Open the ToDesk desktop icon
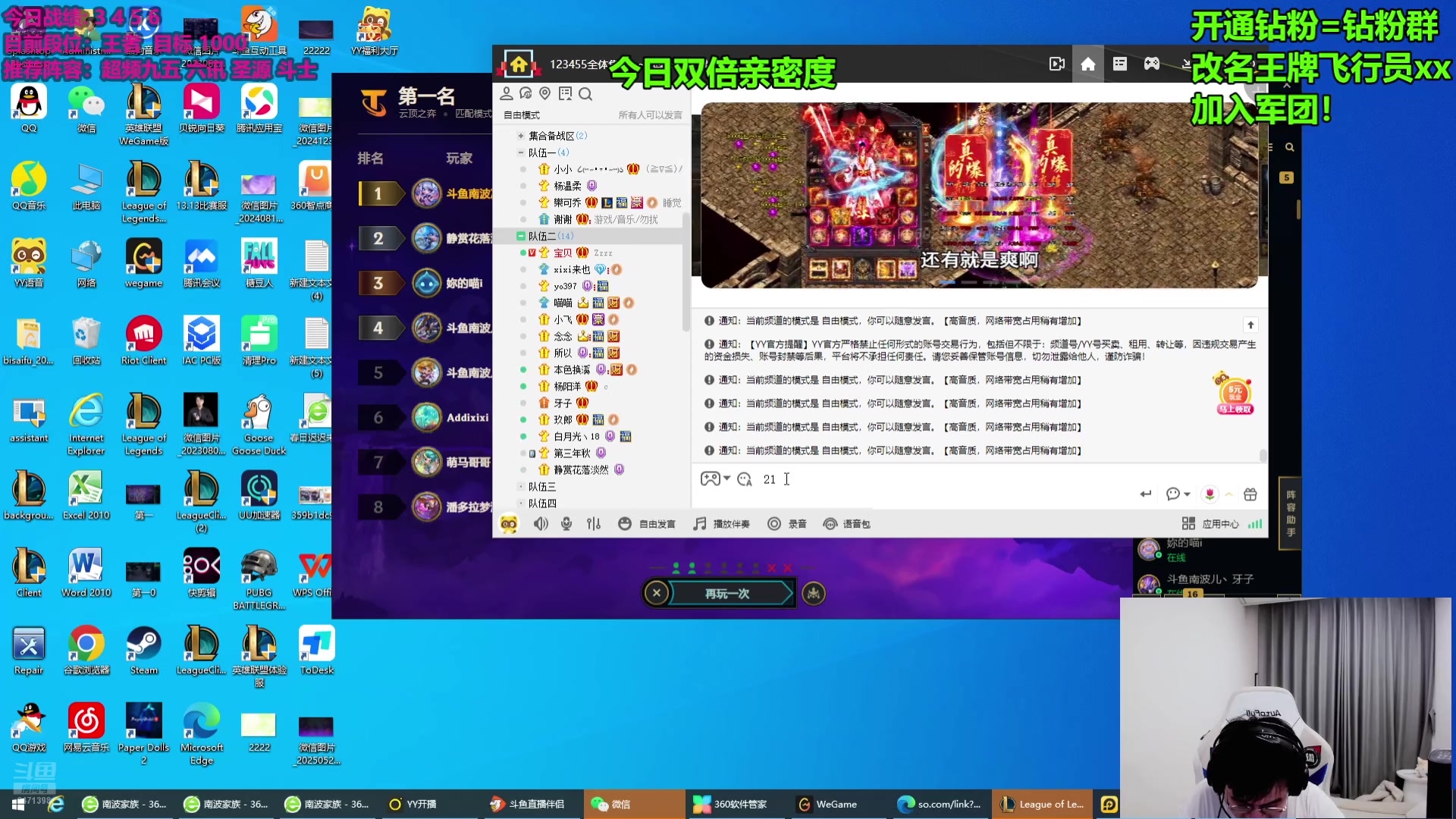The width and height of the screenshot is (1456, 819). [x=316, y=650]
